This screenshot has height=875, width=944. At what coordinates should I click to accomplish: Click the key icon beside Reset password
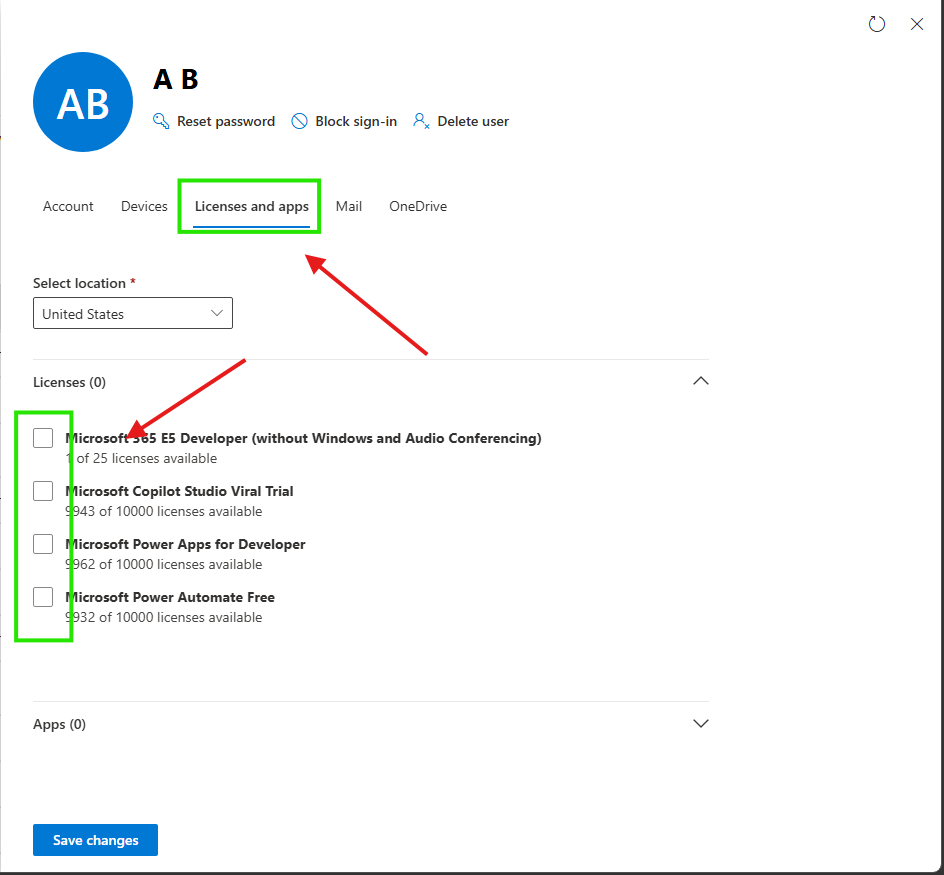(161, 121)
